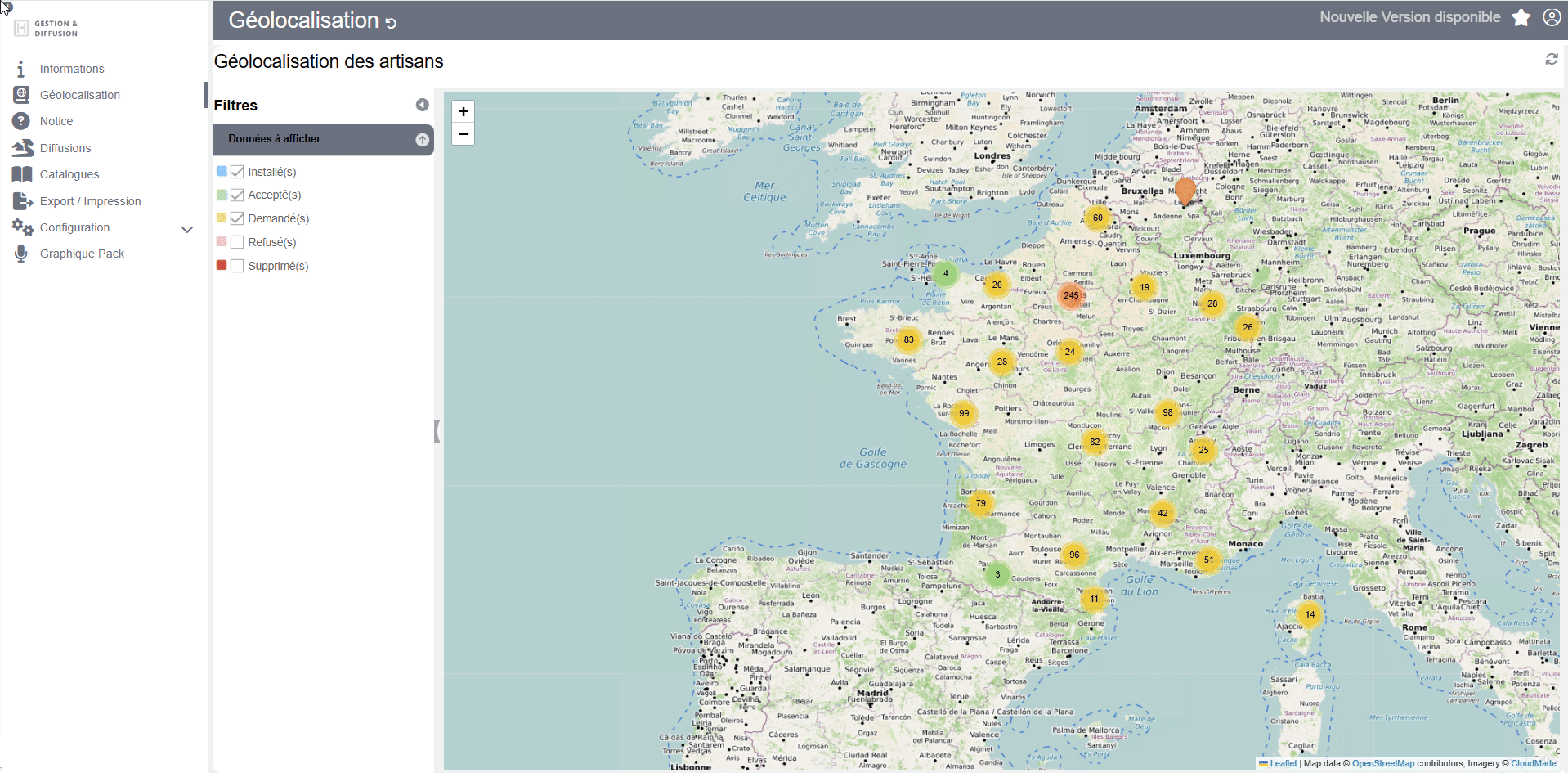Viewport: 1568px width, 773px height.
Task: Click the Notice question mark icon
Action: 21,121
